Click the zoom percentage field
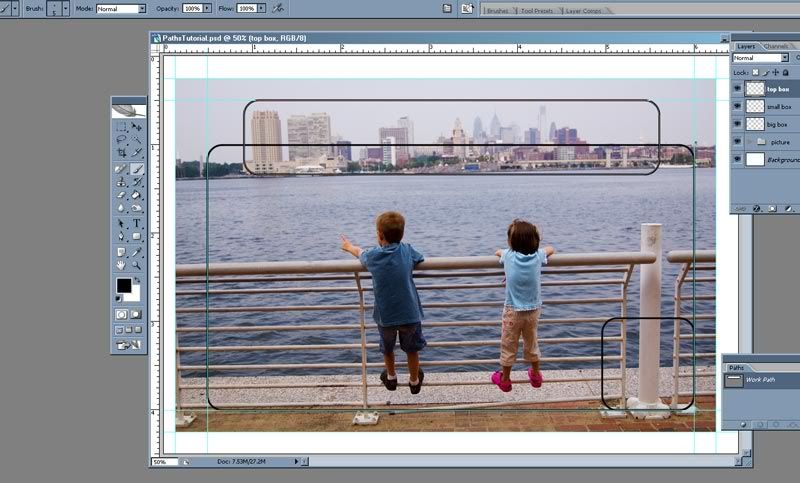 pos(164,462)
